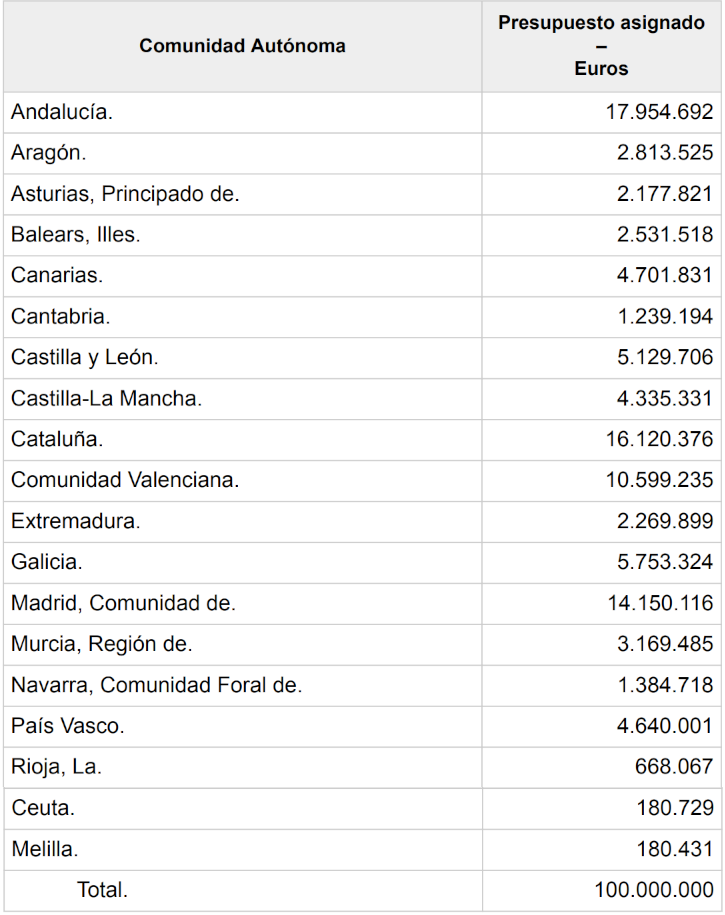Click the Asturias, Principado de cell

click(125, 194)
